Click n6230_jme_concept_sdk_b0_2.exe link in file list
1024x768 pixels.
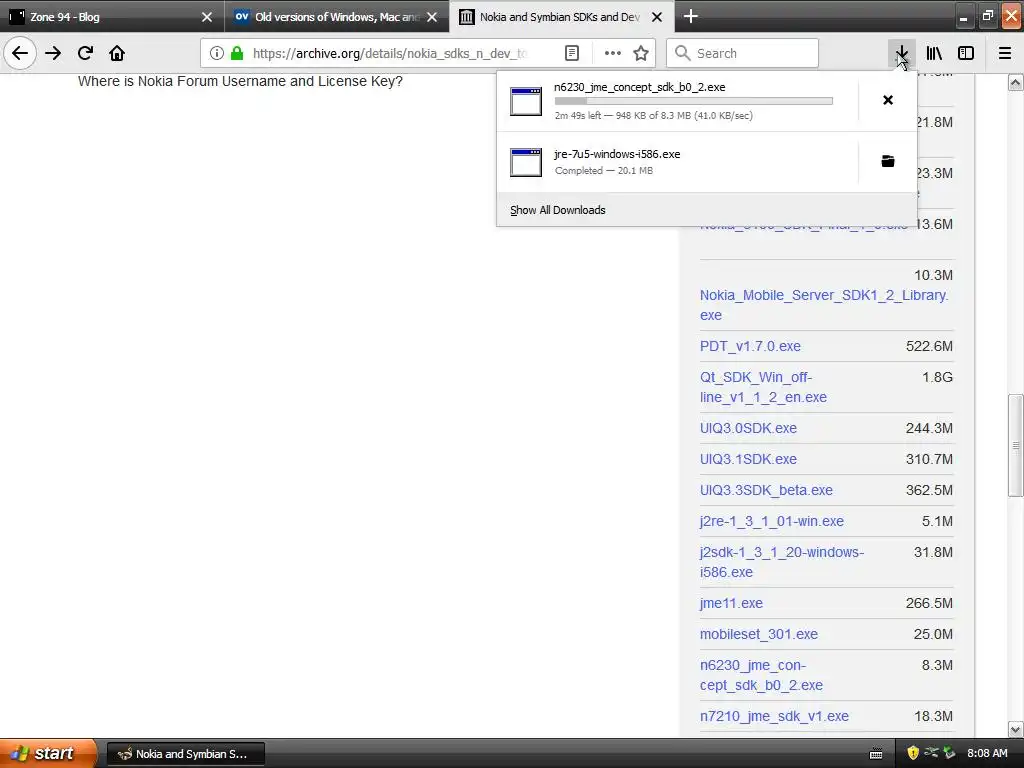point(761,675)
